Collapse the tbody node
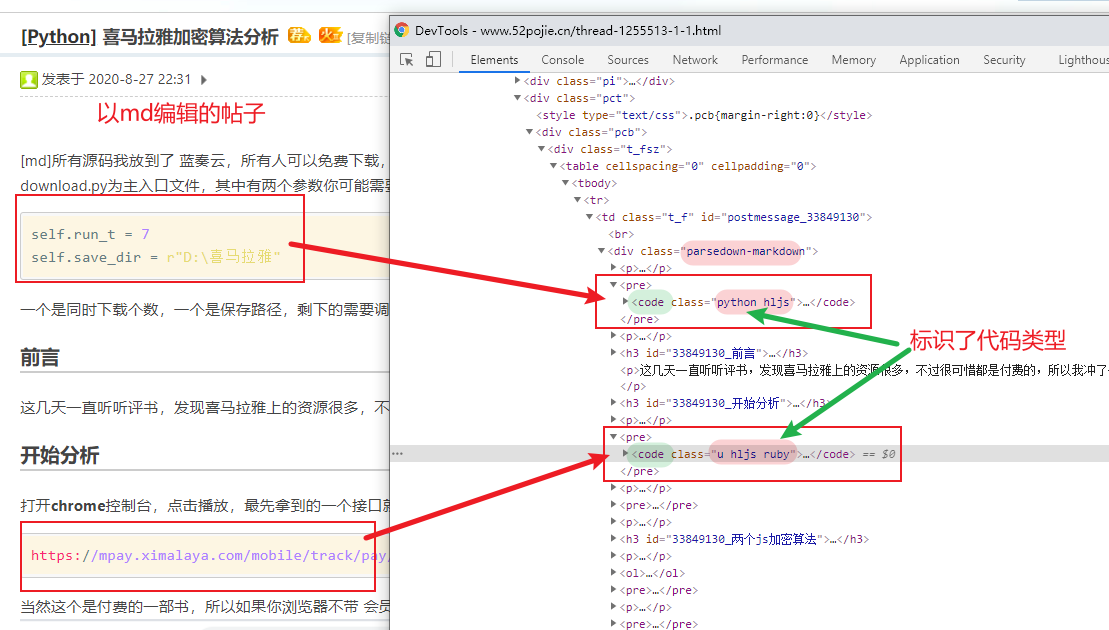Screen dimensions: 1109x630 click(x=565, y=182)
